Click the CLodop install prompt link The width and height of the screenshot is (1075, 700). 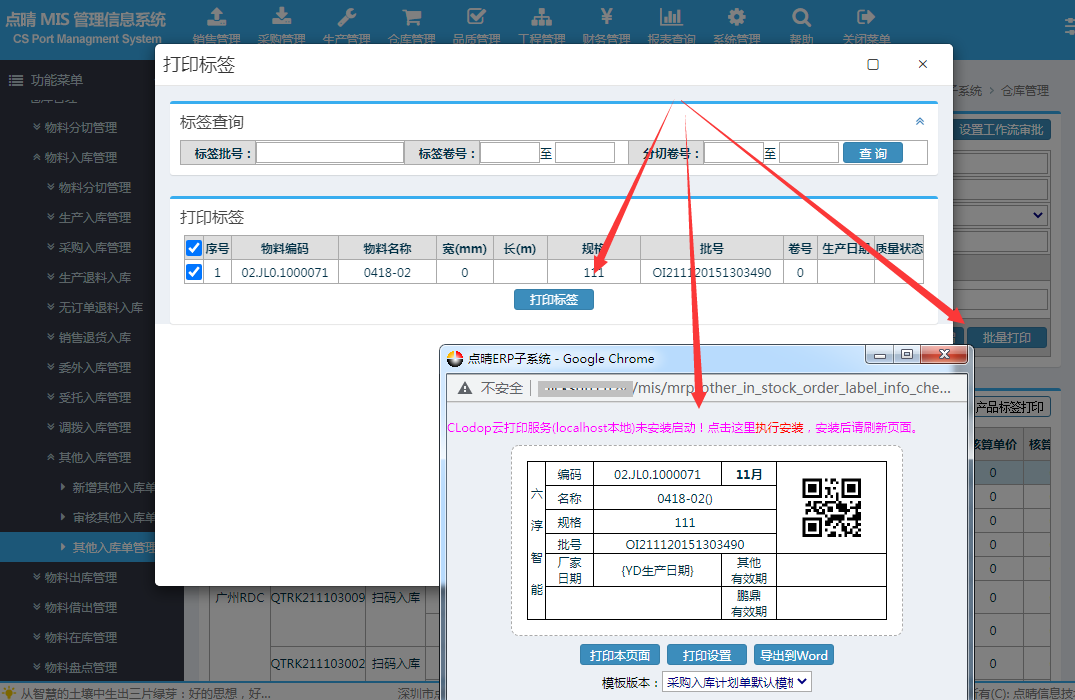pyautogui.click(x=683, y=427)
